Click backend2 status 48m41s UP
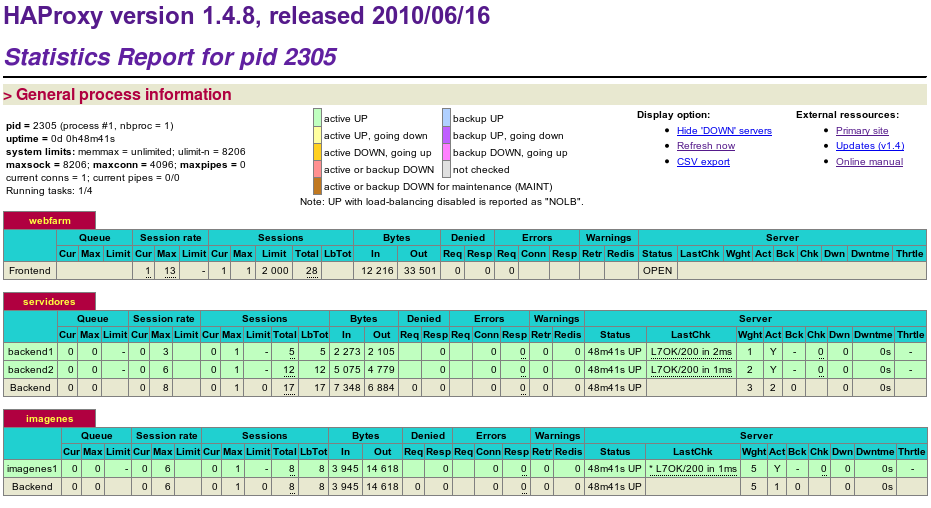 615,370
